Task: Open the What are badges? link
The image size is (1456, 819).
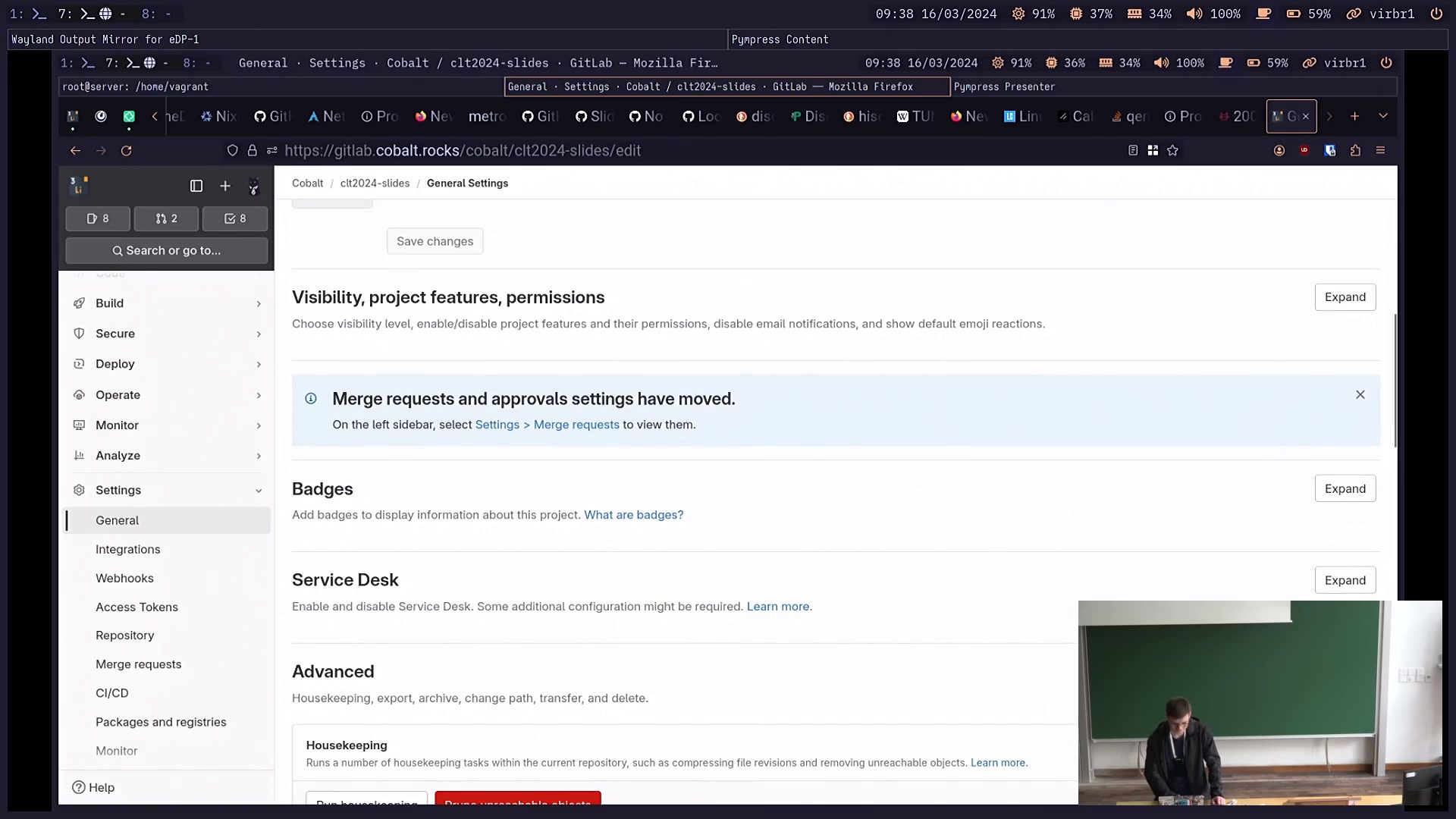Action: (633, 515)
